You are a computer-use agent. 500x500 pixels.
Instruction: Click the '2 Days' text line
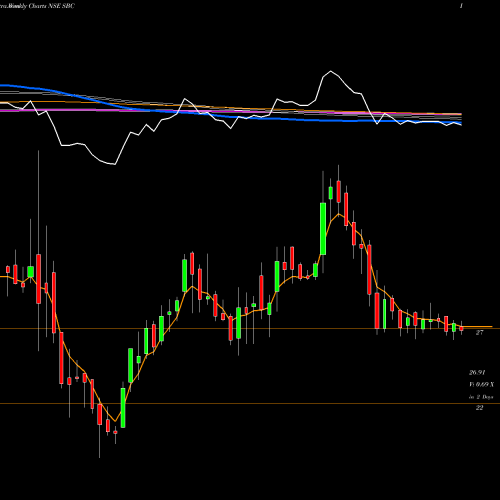481,397
